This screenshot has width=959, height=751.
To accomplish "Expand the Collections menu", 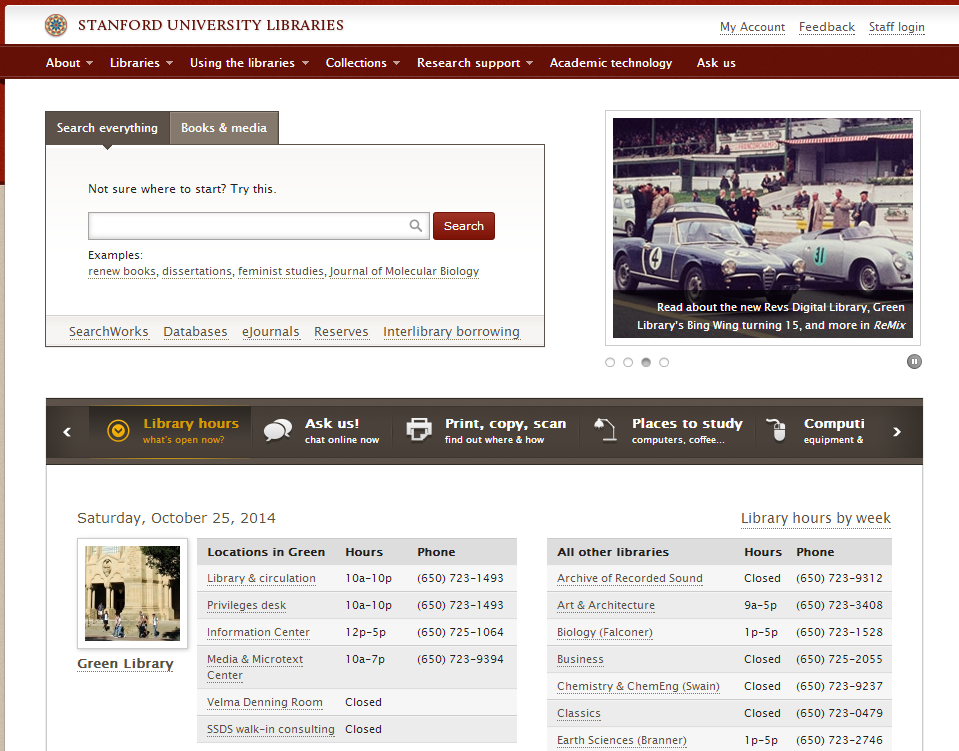I will click(x=363, y=62).
